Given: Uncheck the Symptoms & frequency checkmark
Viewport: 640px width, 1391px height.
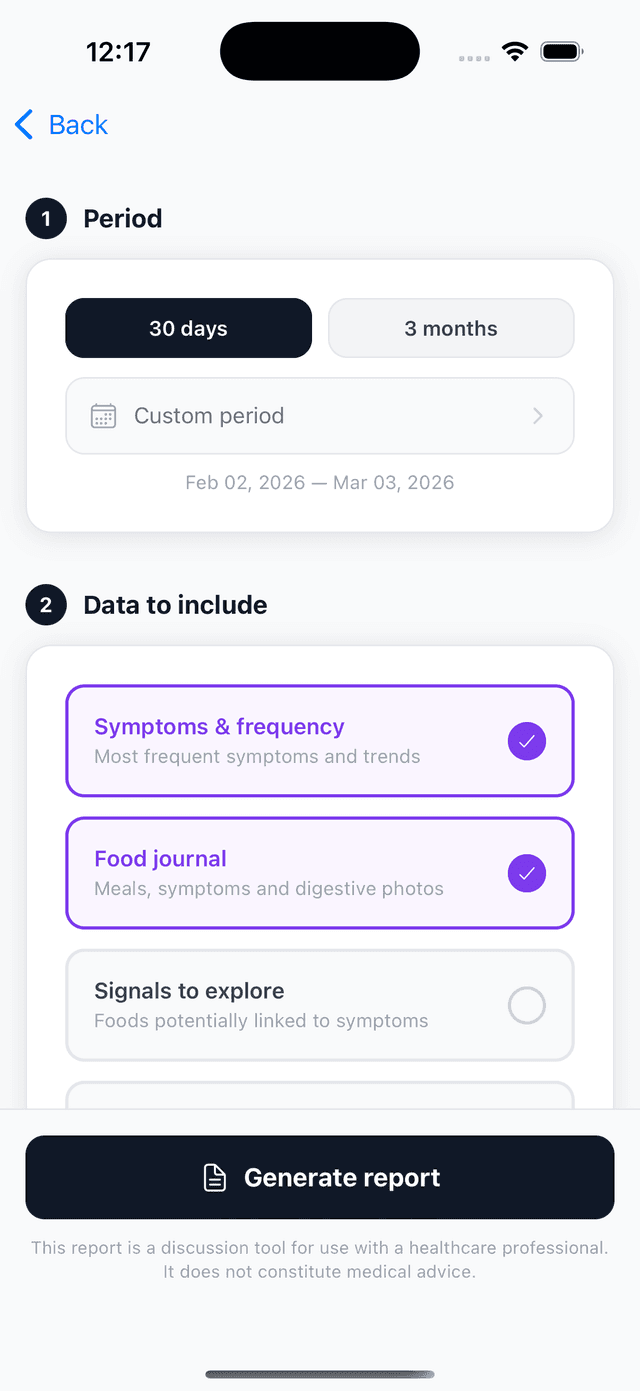Looking at the screenshot, I should coord(526,740).
